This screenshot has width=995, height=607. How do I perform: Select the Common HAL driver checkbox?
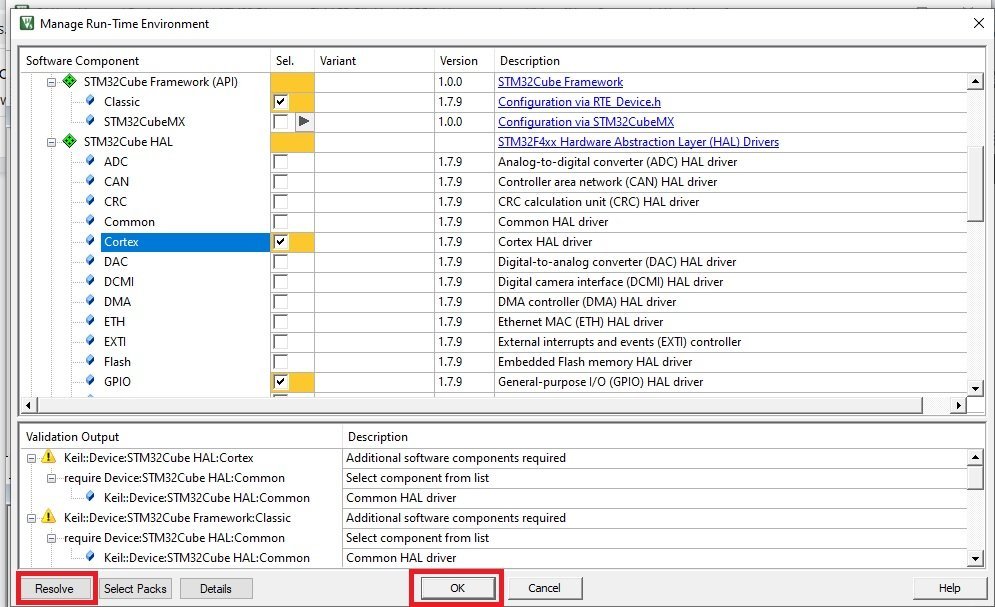[x=280, y=221]
